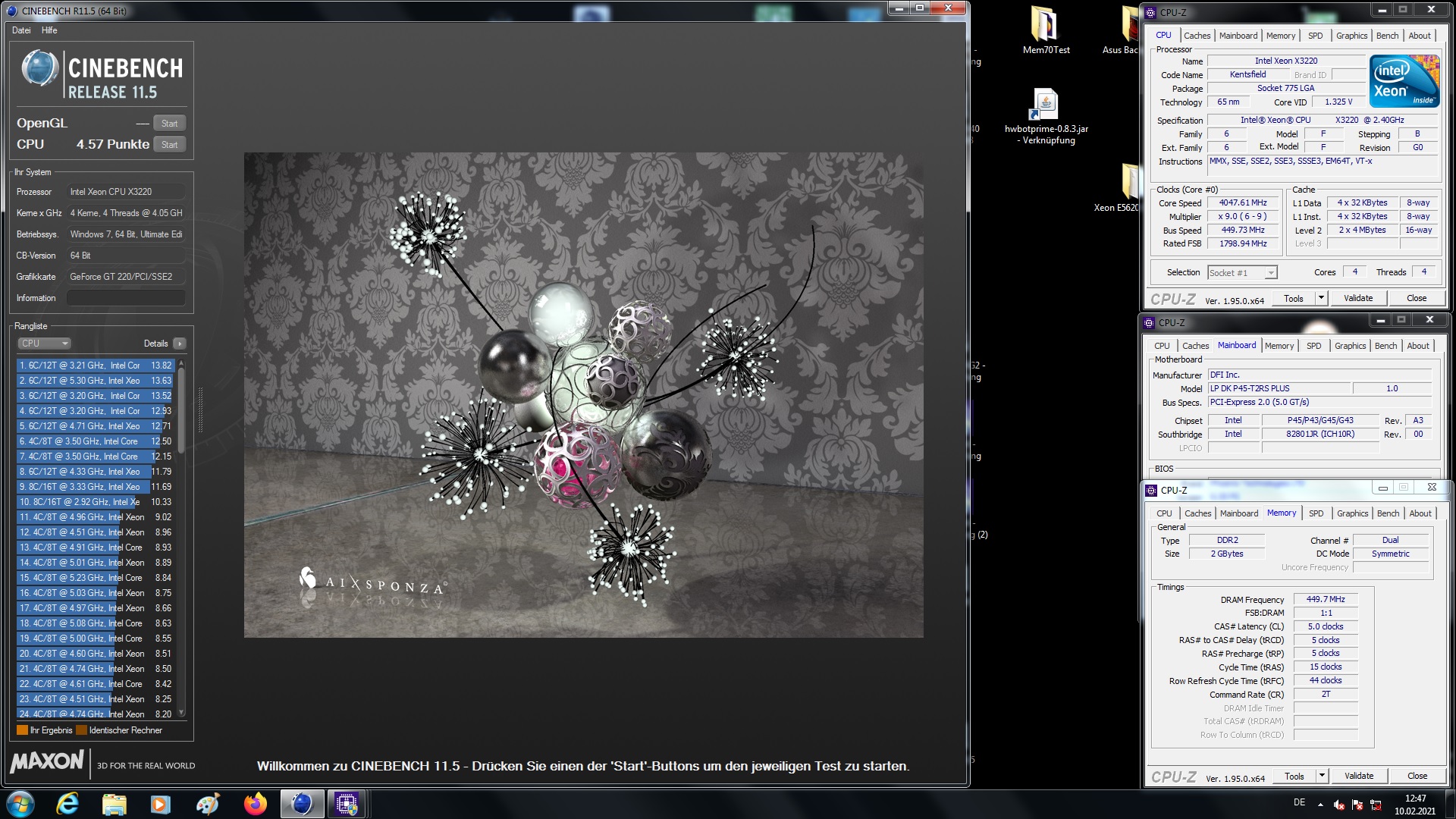Click the CPU-Z Memory window title icon
The image size is (1456, 819).
pyautogui.click(x=1152, y=491)
